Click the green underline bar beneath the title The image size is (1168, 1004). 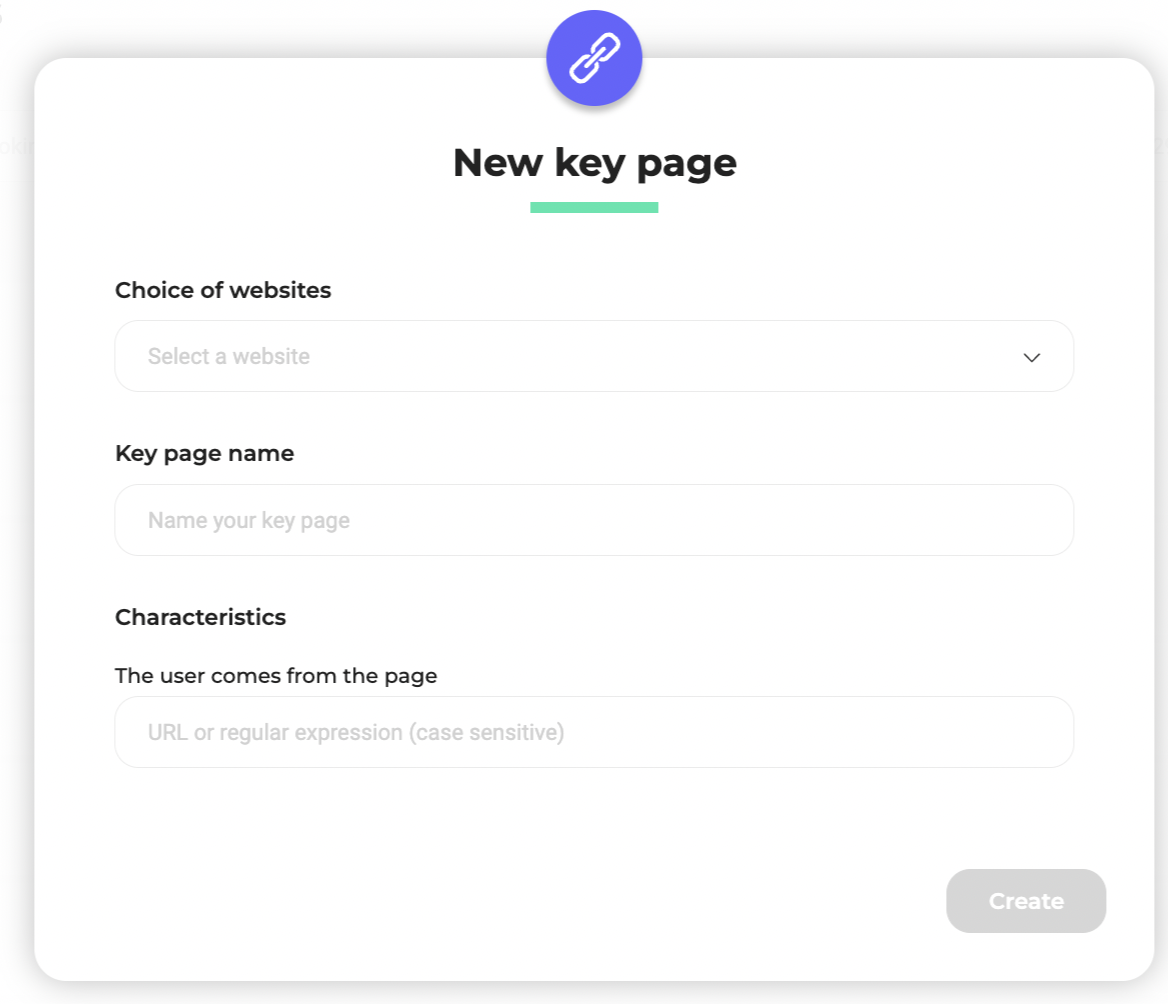click(594, 208)
